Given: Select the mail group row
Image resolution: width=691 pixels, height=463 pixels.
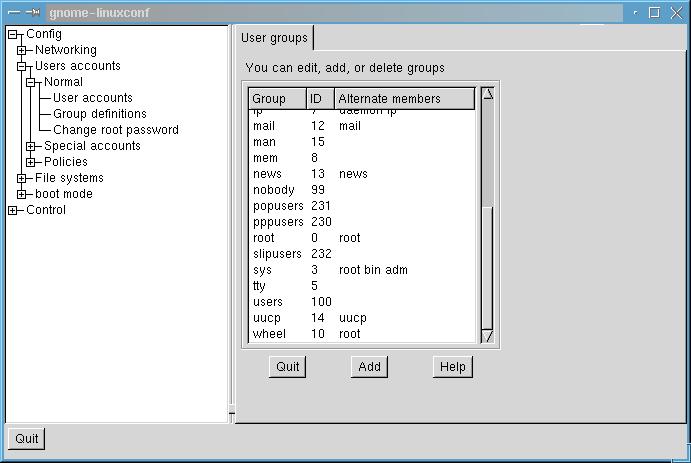Looking at the screenshot, I should (x=362, y=126).
